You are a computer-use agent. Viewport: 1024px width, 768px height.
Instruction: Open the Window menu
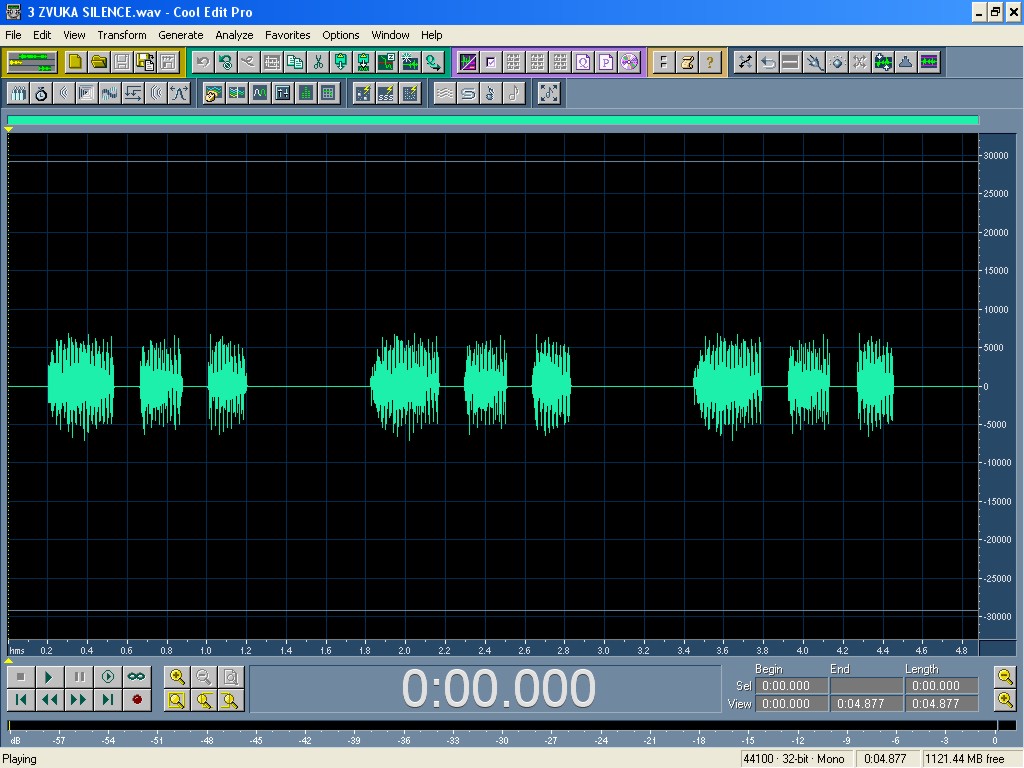coord(391,35)
